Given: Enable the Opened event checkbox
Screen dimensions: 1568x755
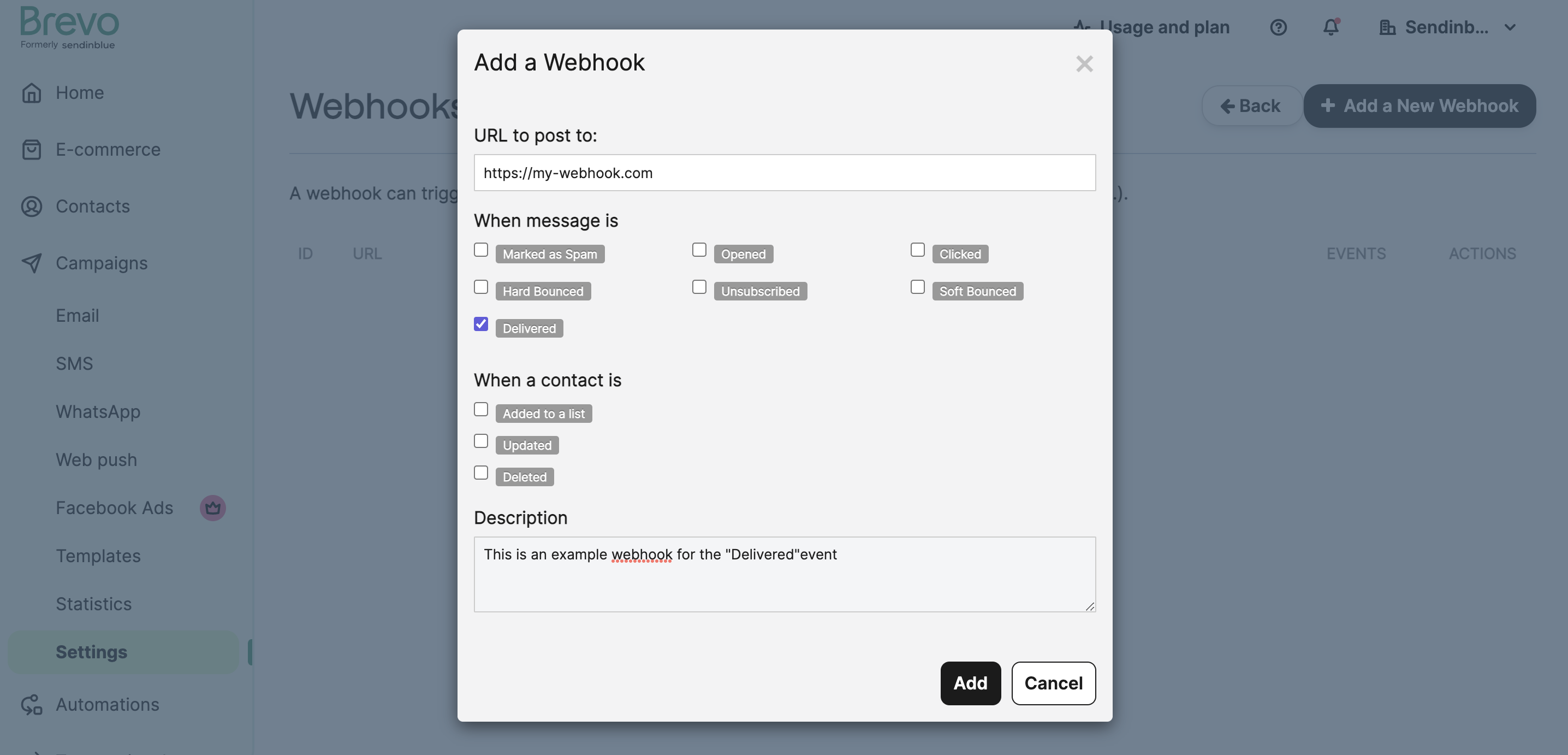Looking at the screenshot, I should pyautogui.click(x=699, y=250).
